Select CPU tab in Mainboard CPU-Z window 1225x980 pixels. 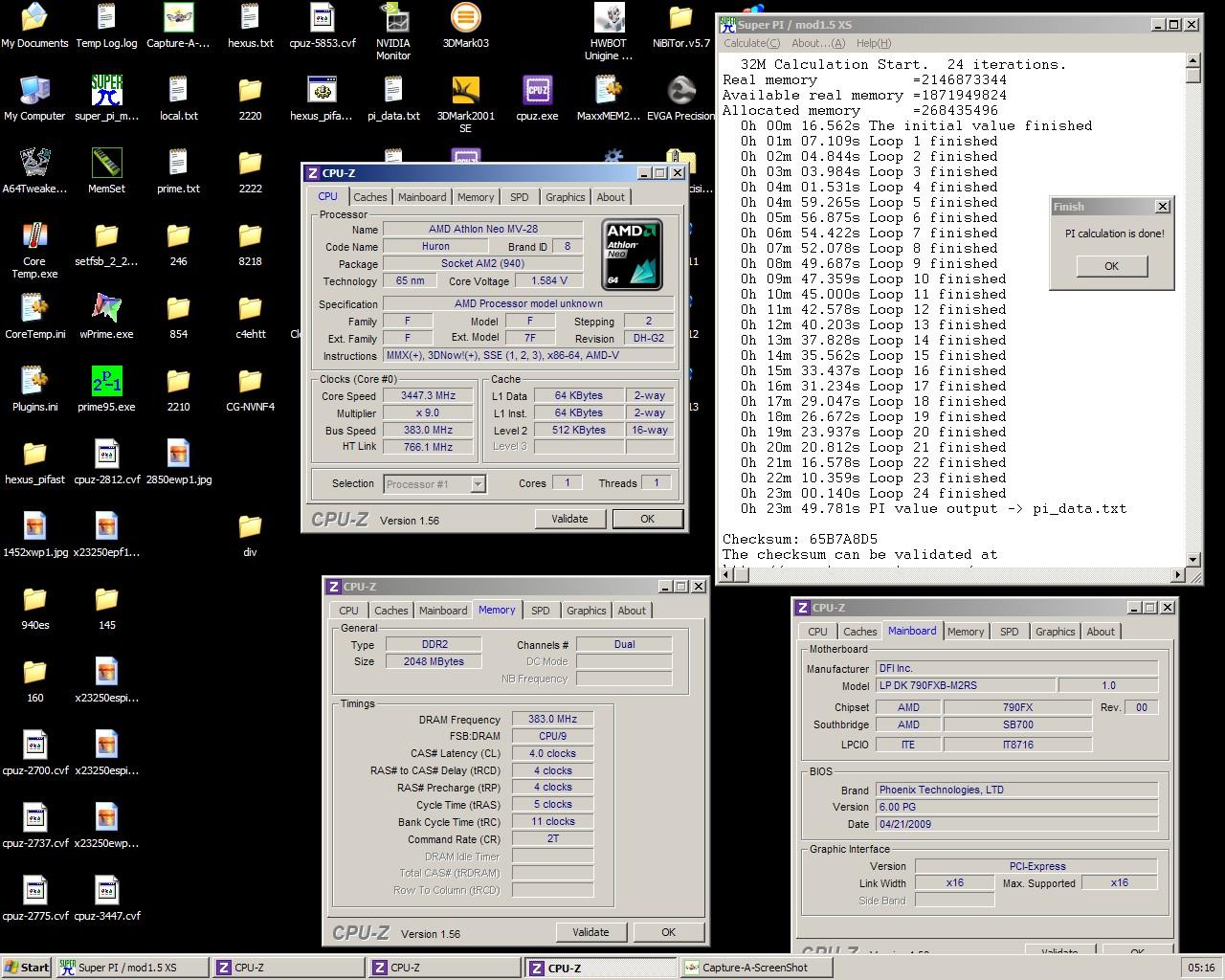click(x=817, y=632)
